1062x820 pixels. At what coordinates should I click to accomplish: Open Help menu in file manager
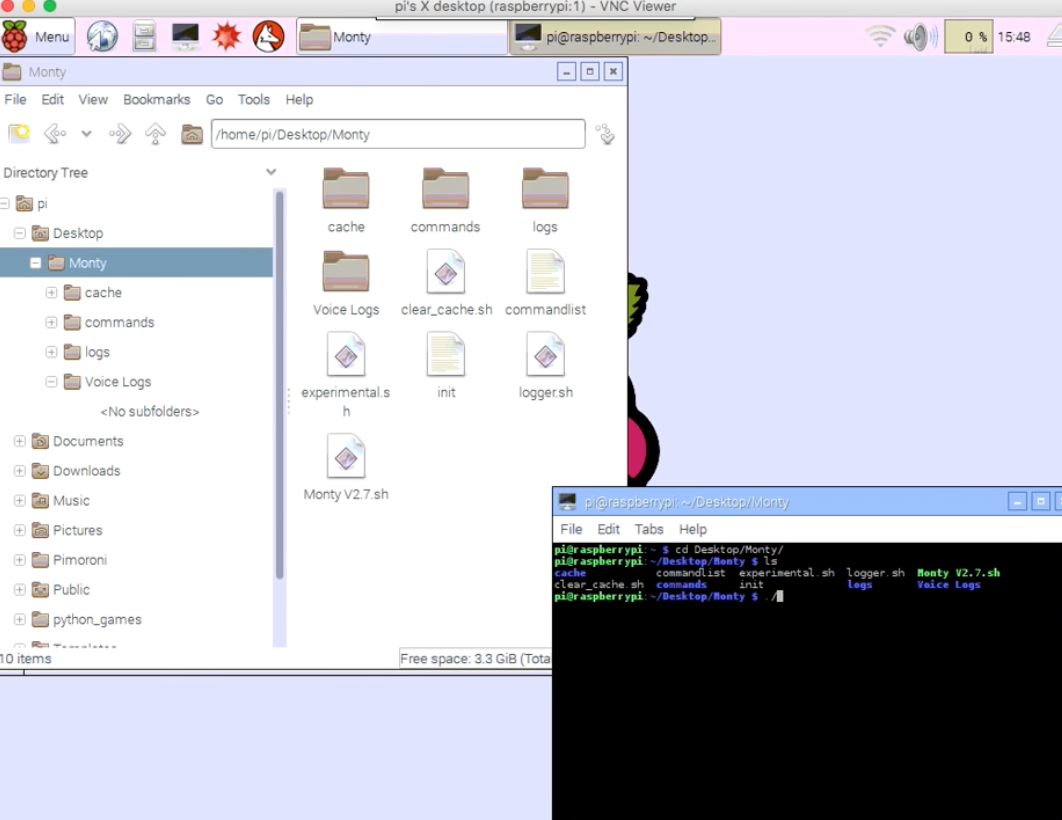299,100
